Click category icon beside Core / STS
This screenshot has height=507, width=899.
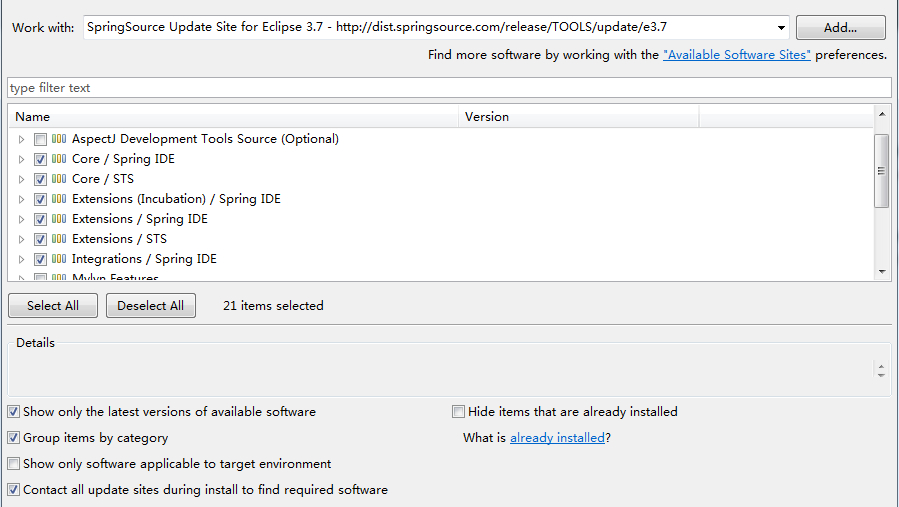[x=59, y=179]
